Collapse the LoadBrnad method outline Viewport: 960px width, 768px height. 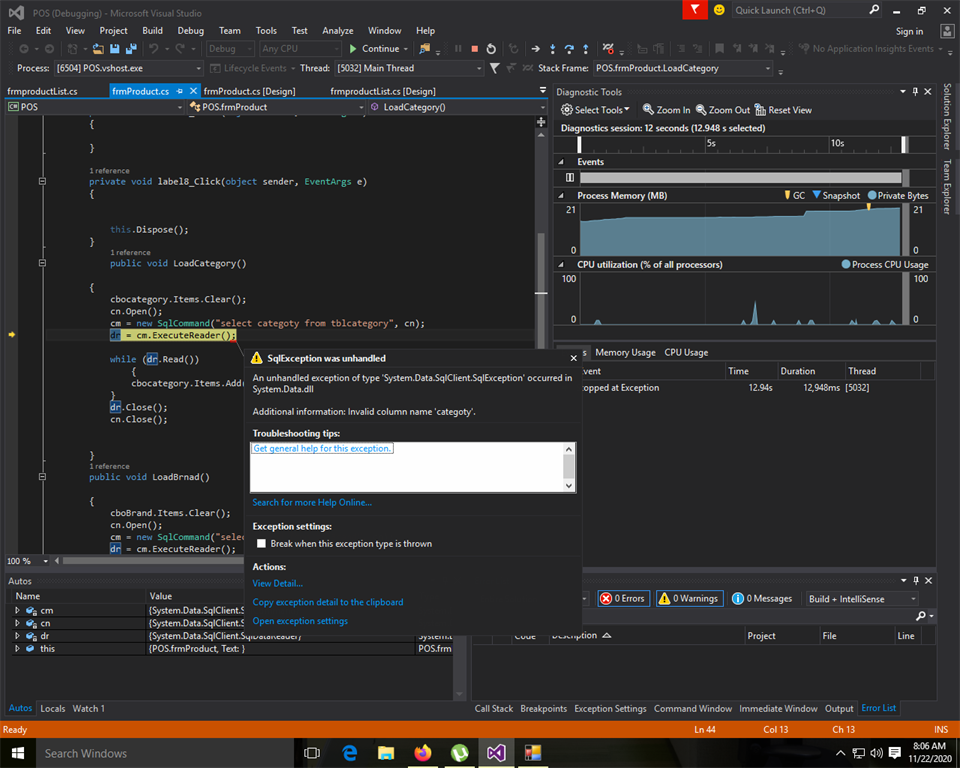42,476
